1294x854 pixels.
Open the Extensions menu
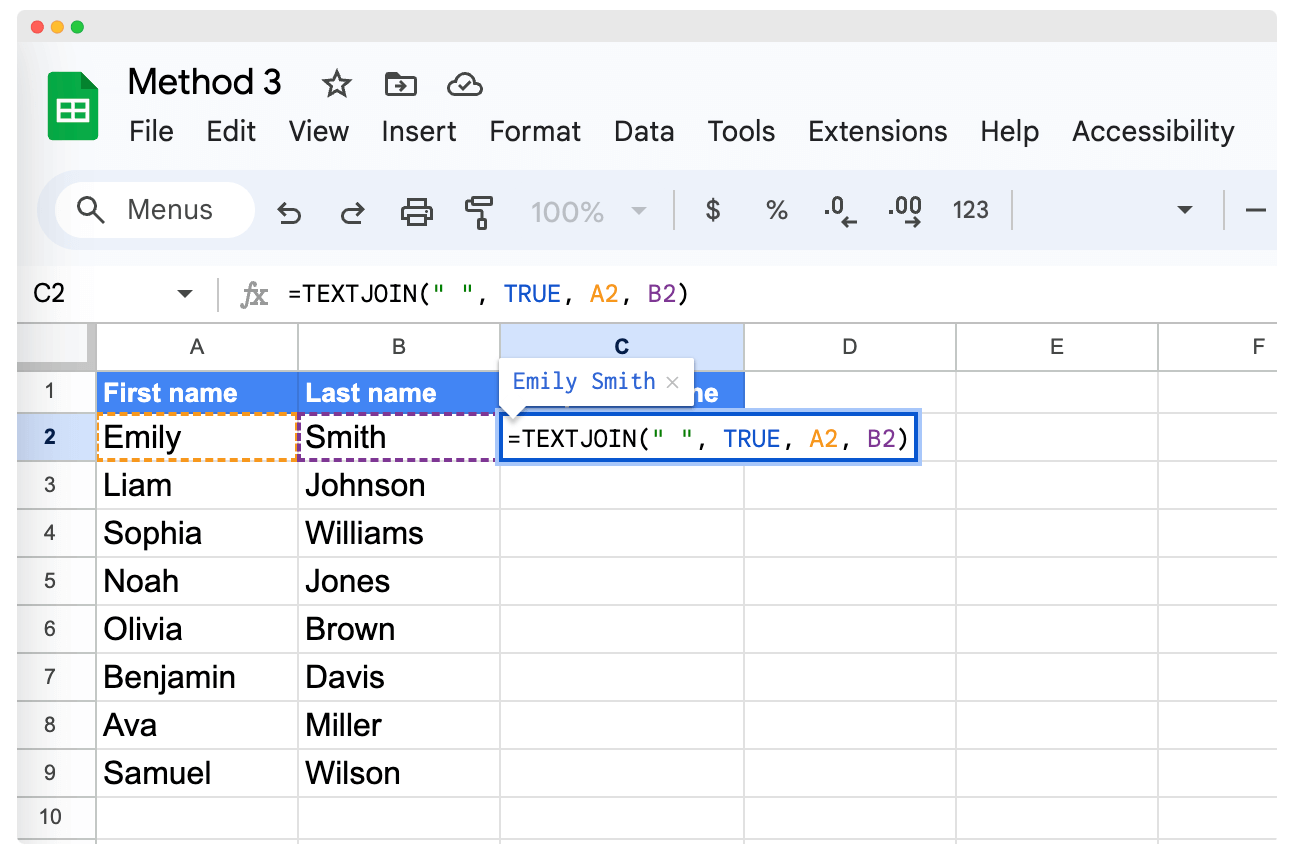(877, 132)
